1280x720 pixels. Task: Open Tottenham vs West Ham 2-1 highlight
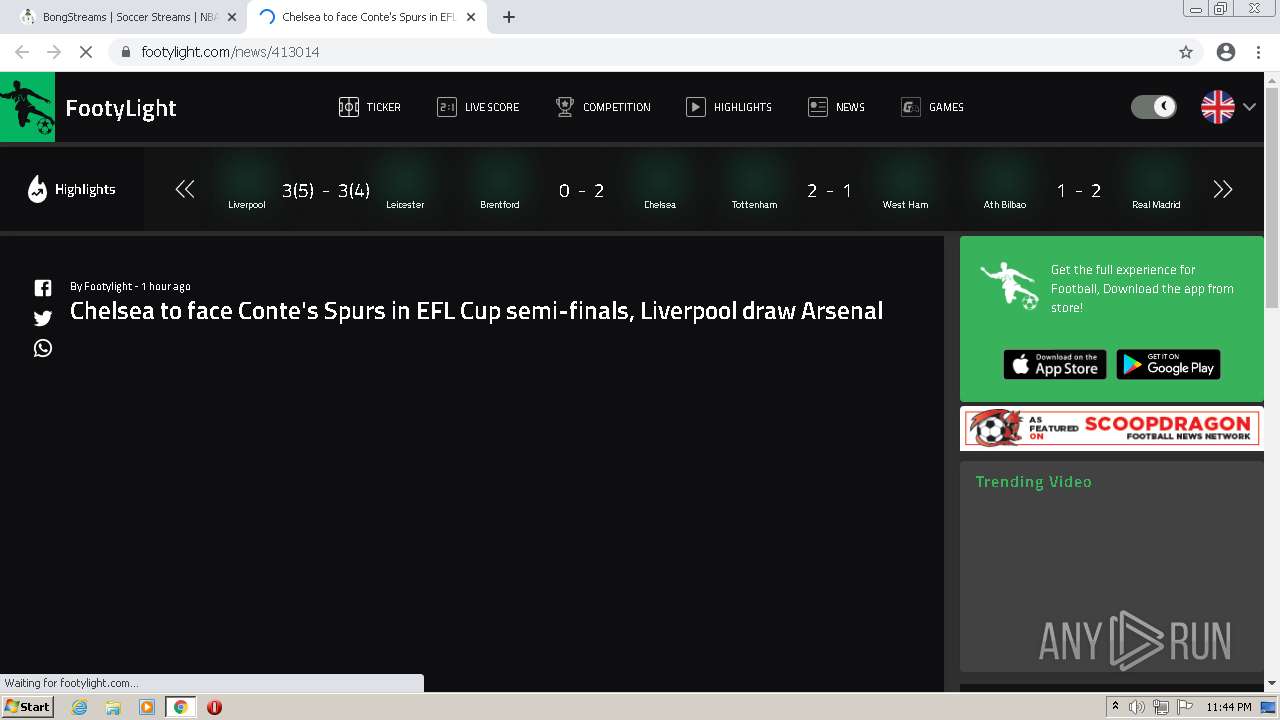(830, 190)
